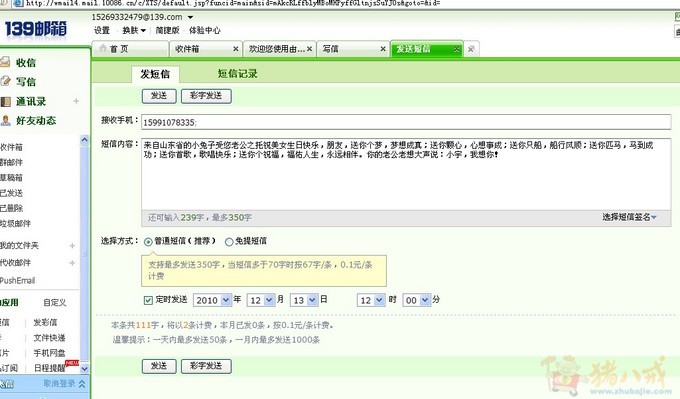Open the 简捷版 link
Image resolution: width=680 pixels, height=399 pixels.
(167, 30)
